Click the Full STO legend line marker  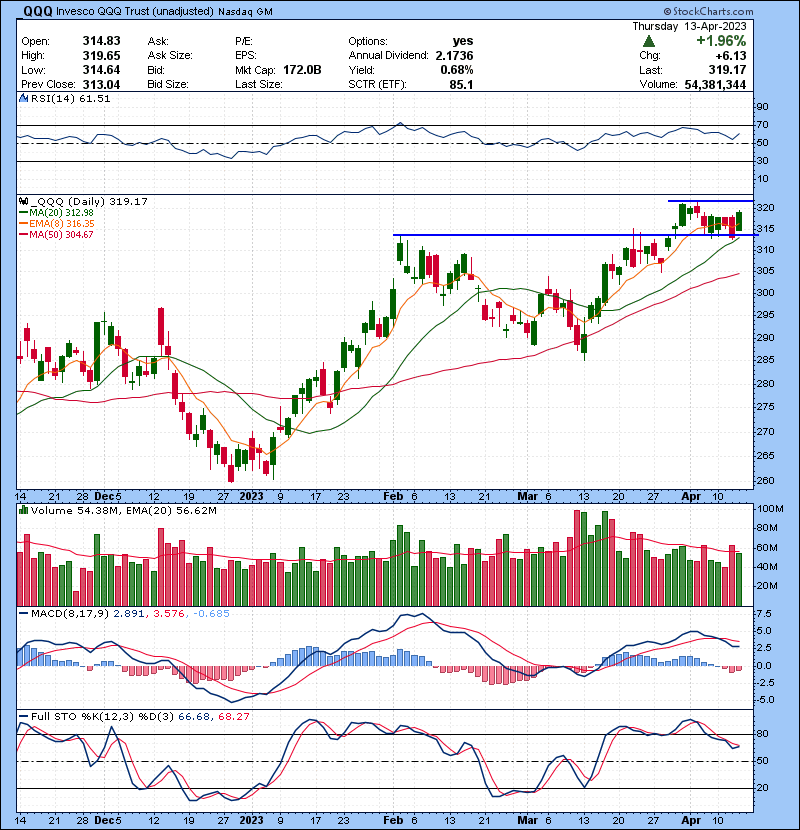pyautogui.click(x=23, y=717)
